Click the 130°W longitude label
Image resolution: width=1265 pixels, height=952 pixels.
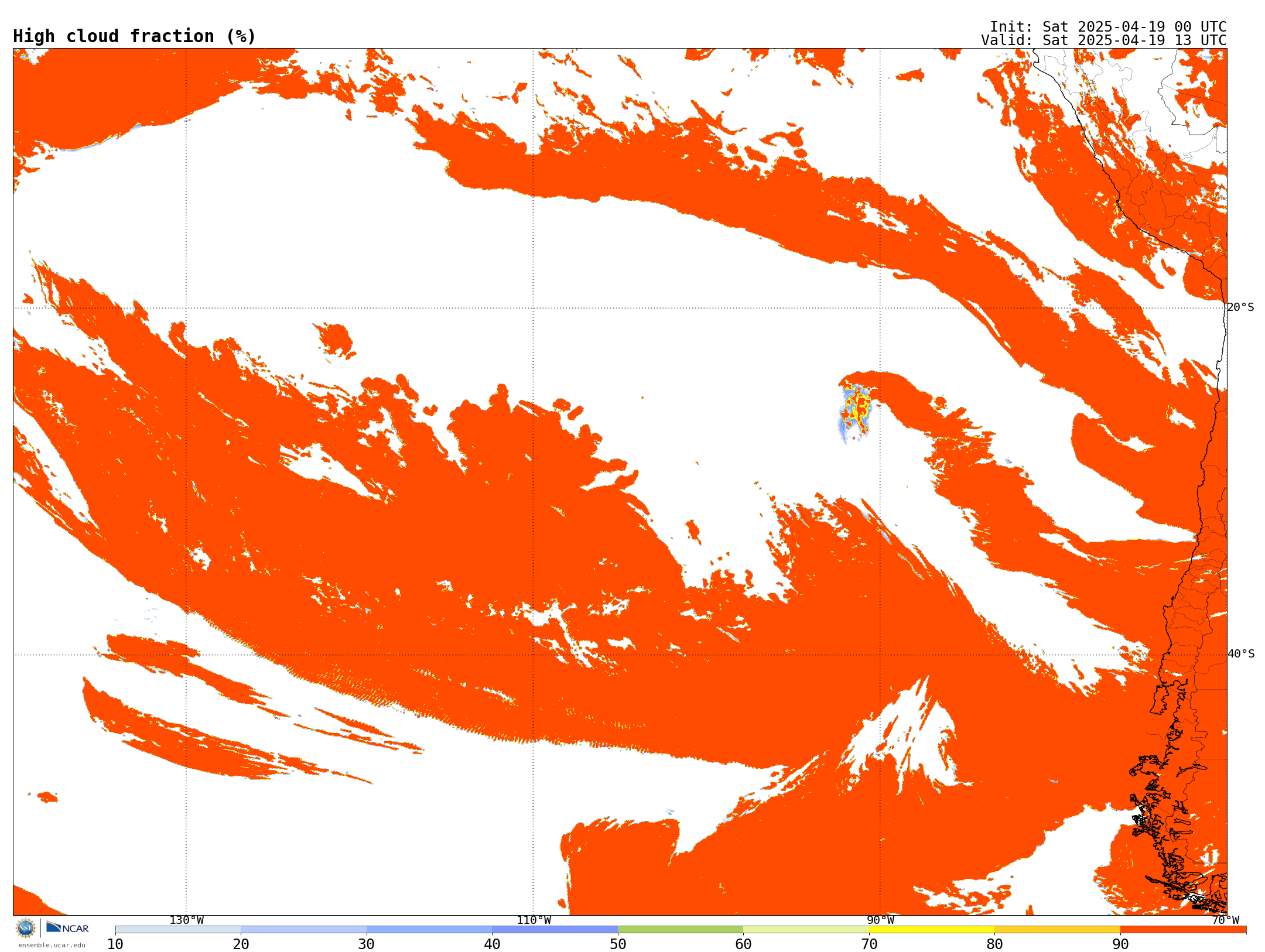(186, 920)
